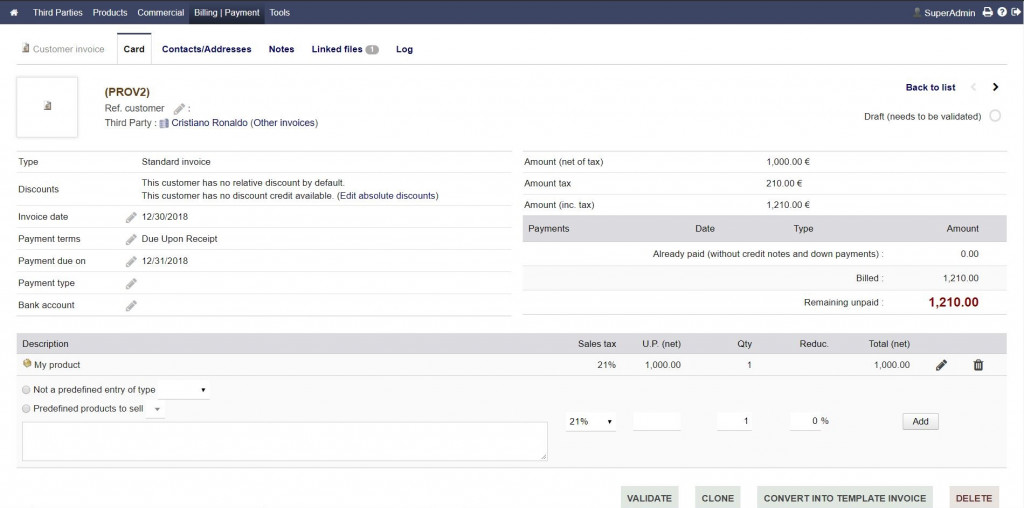1024x508 pixels.
Task: Select 'Not a predefined entry' radio button
Action: pos(26,390)
